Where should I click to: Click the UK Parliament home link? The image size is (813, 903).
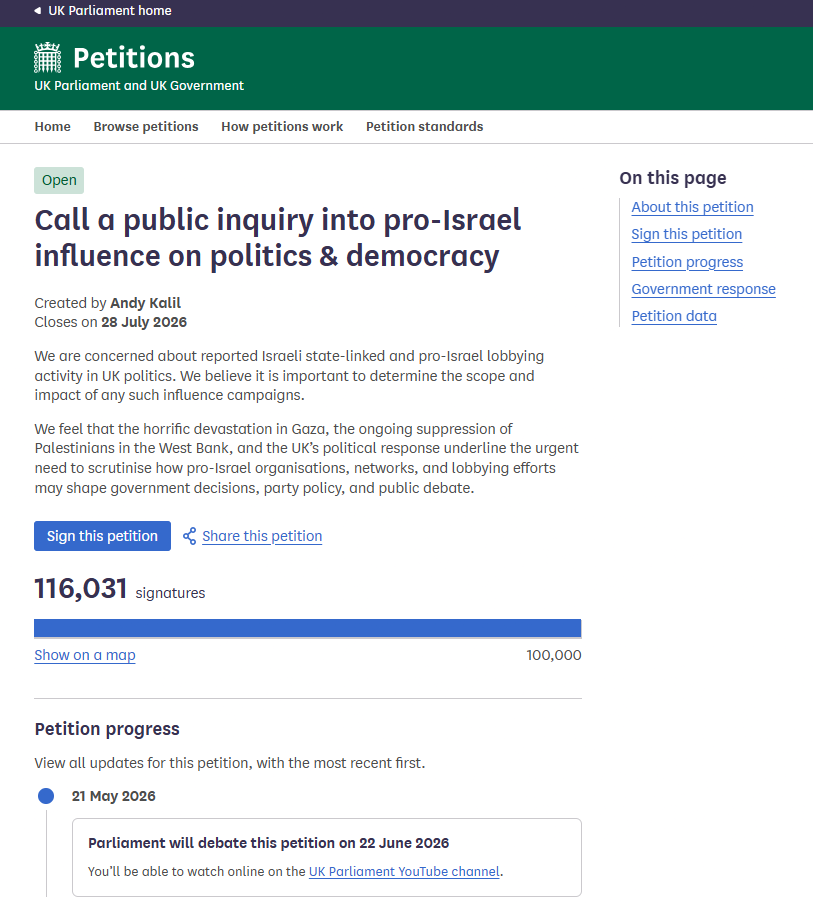pos(109,10)
